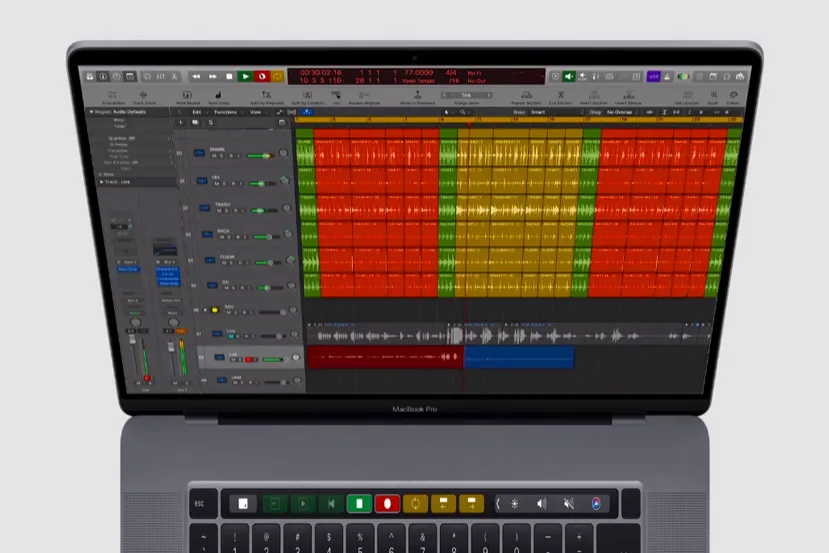Add a new track with the plus button

pos(180,123)
